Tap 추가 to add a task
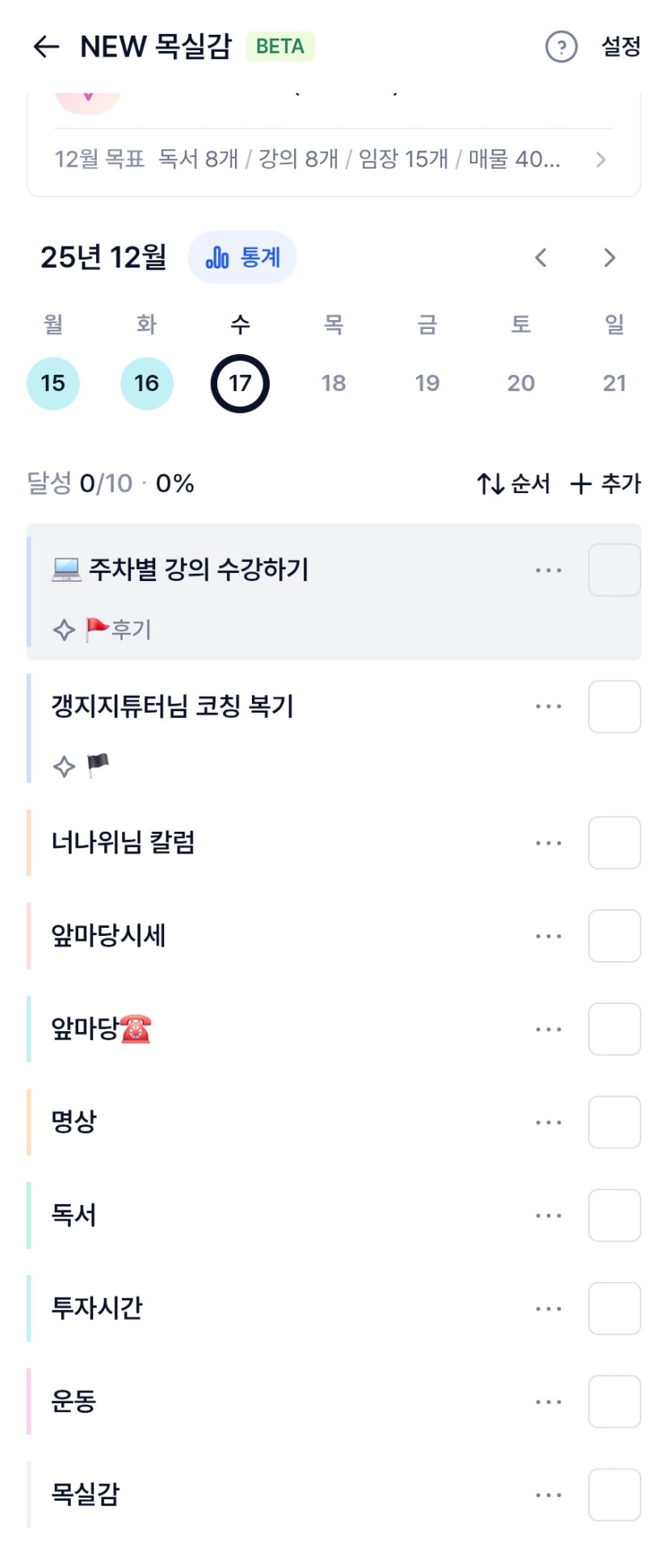Screen dimensions: 668x1568 tap(606, 484)
